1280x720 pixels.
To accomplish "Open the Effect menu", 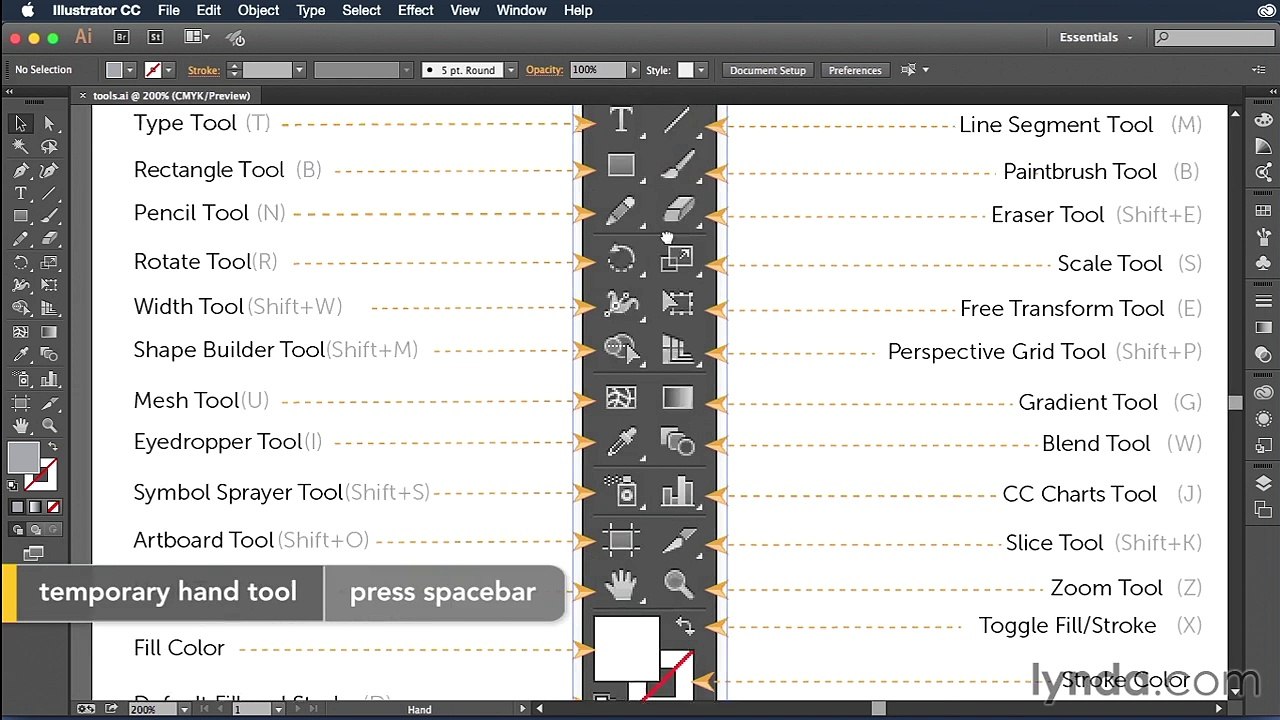I will click(x=415, y=10).
